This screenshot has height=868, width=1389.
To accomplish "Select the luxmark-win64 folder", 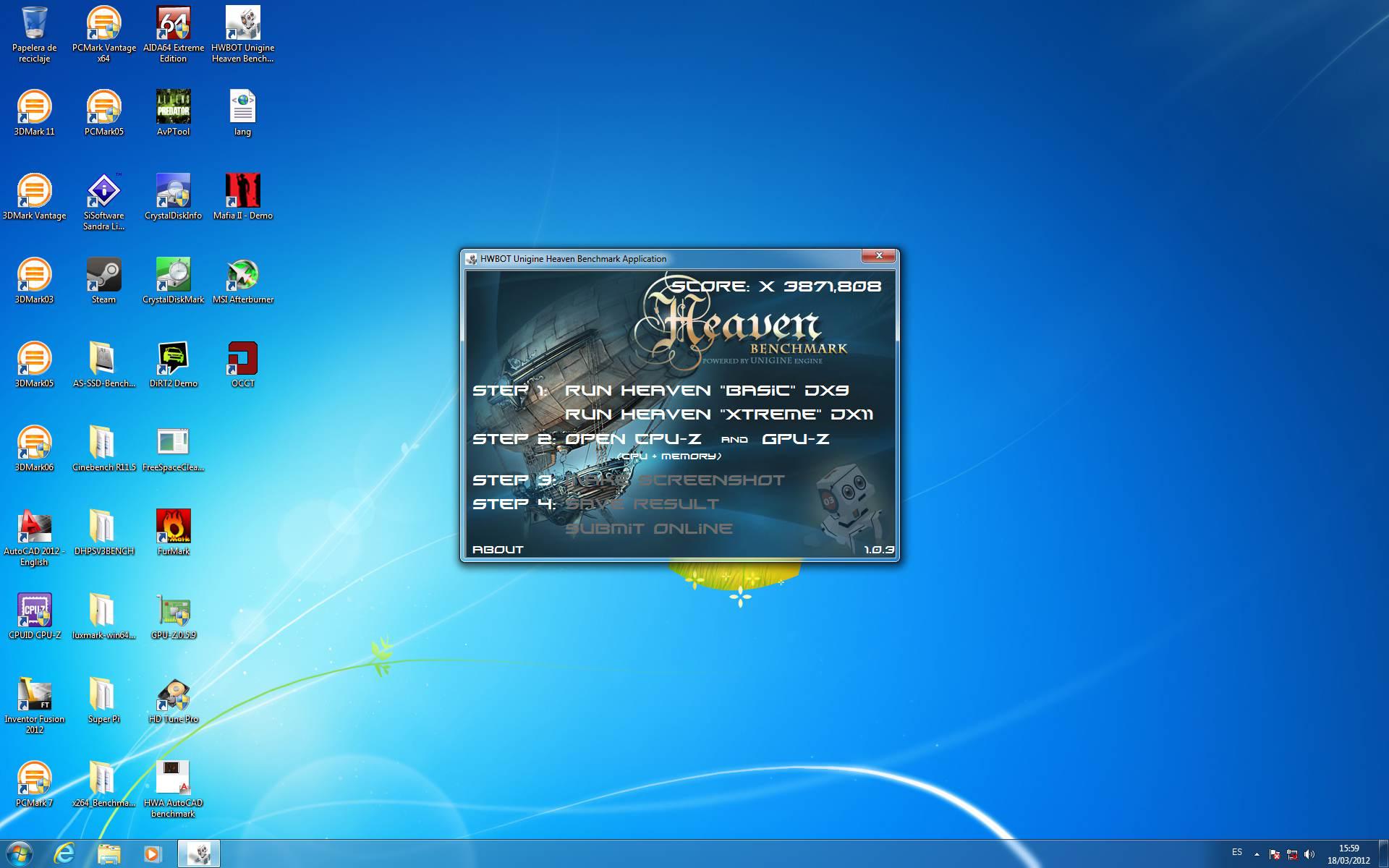I will (x=104, y=616).
